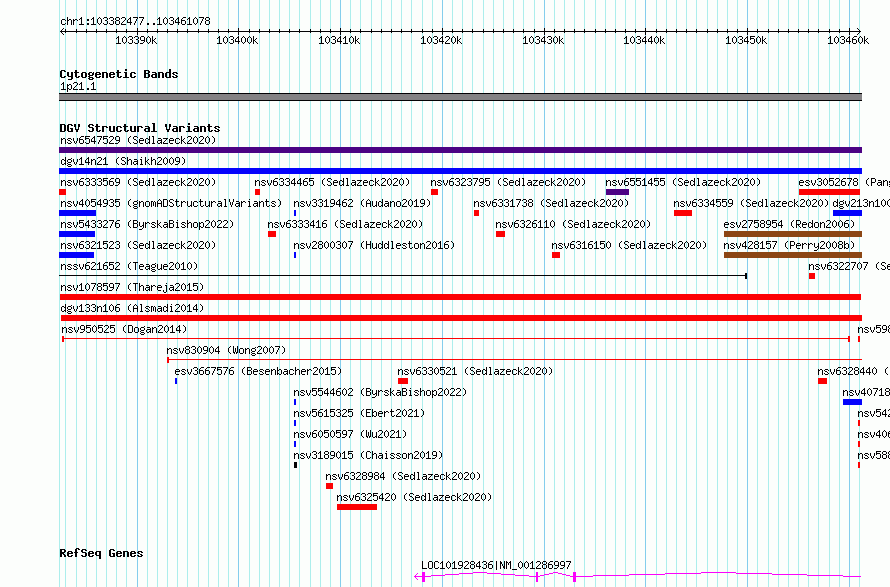Select nsv6325420 (Sedlazeck2020) label
Screen dimensions: 890x587
tap(414, 497)
